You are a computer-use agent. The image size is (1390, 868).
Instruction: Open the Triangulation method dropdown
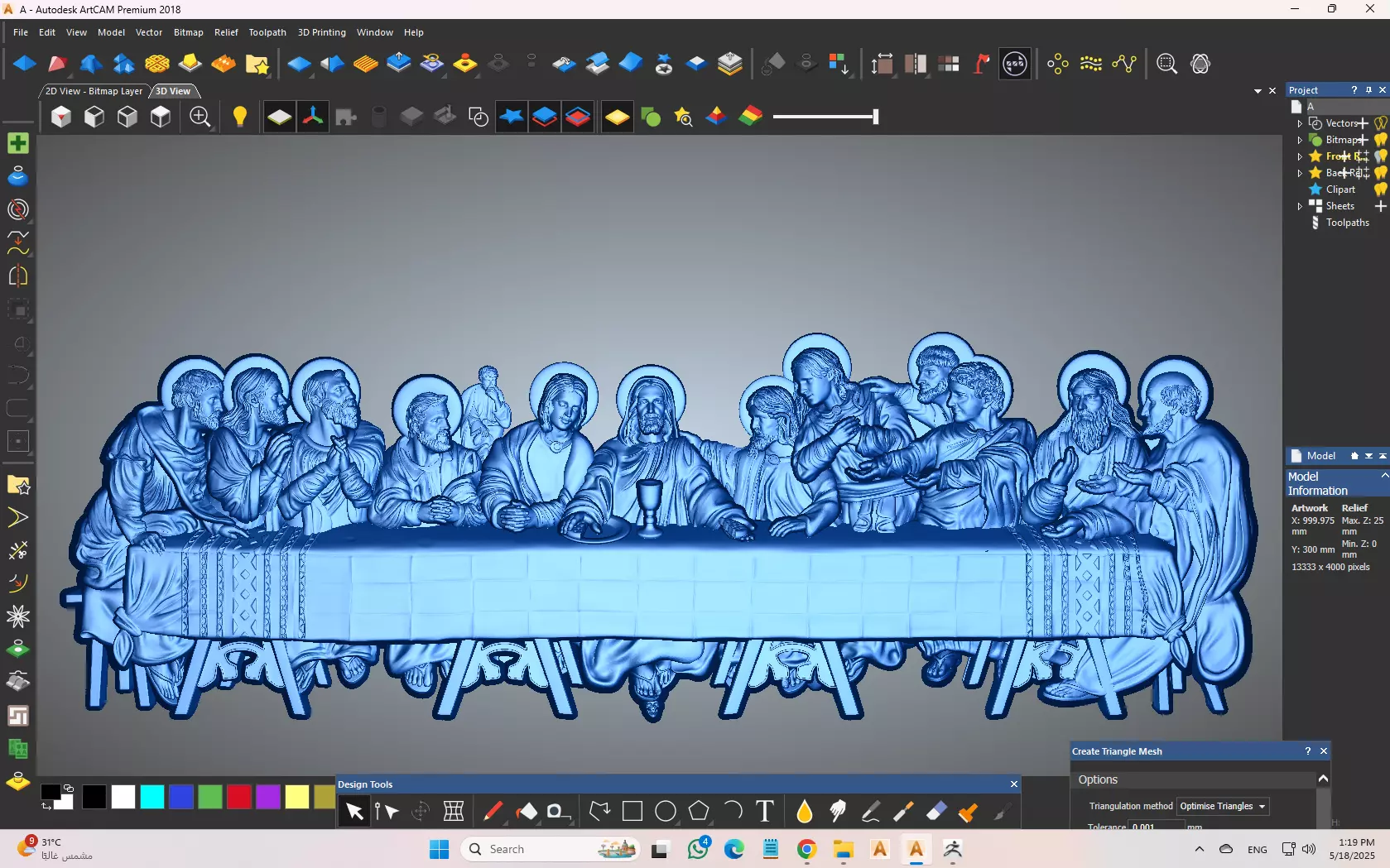click(1223, 806)
